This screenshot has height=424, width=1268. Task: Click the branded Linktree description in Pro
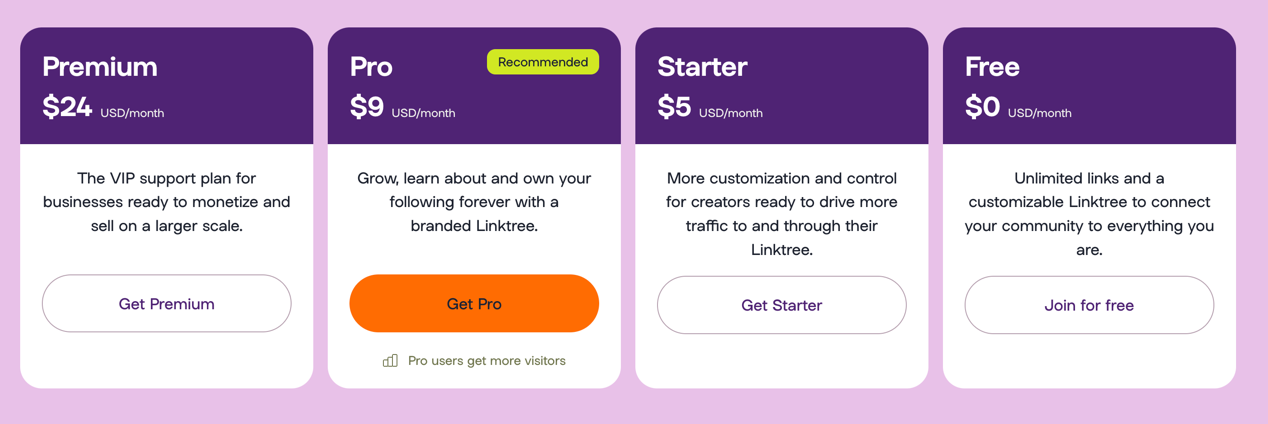[474, 202]
